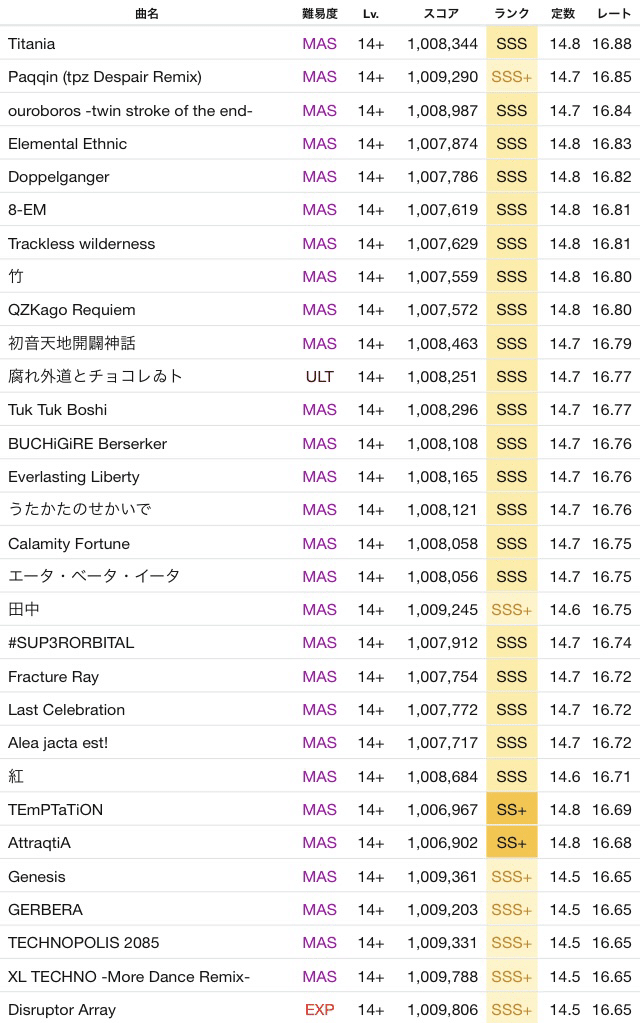Click ouroboros -twin stroke of the end-
The height and width of the screenshot is (1023, 640).
tap(130, 111)
